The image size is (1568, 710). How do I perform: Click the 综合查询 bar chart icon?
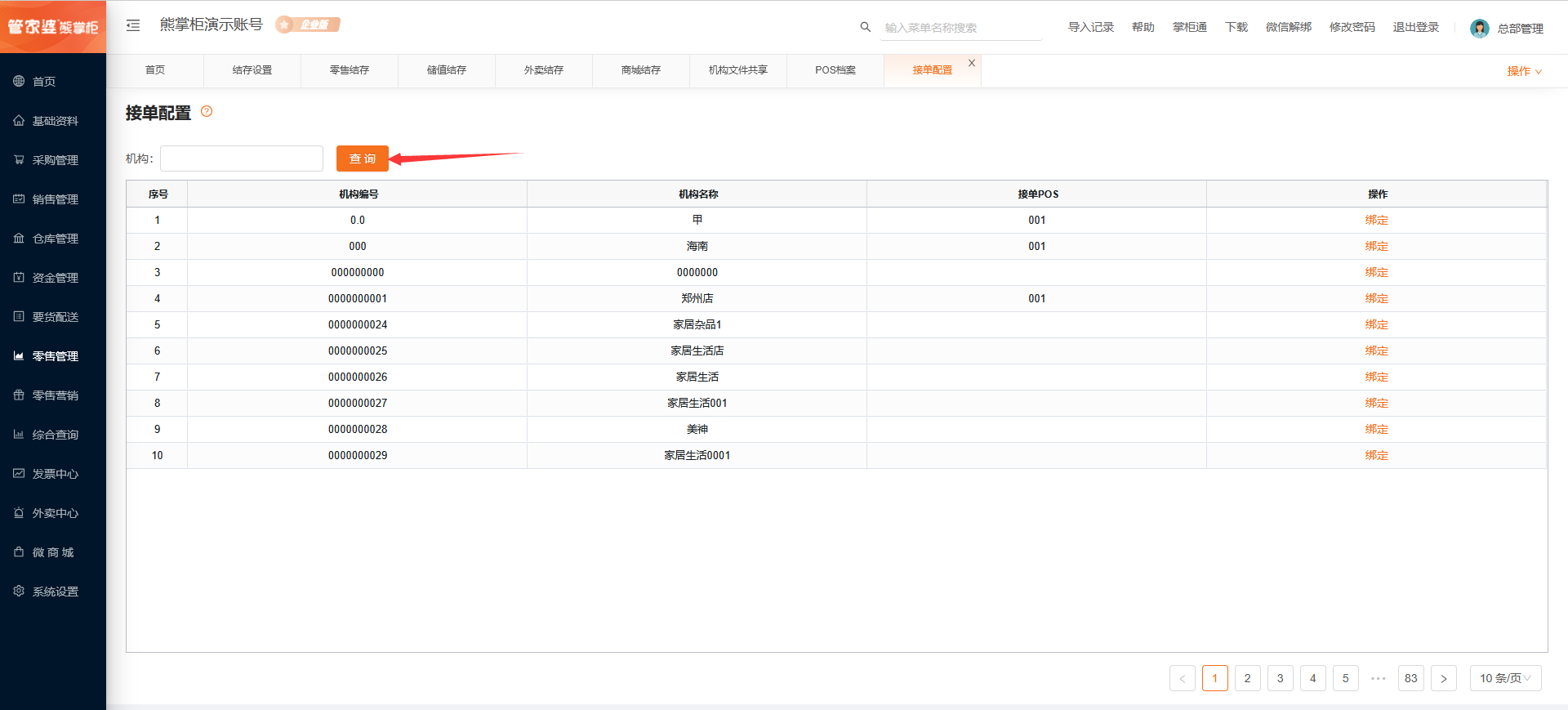19,434
